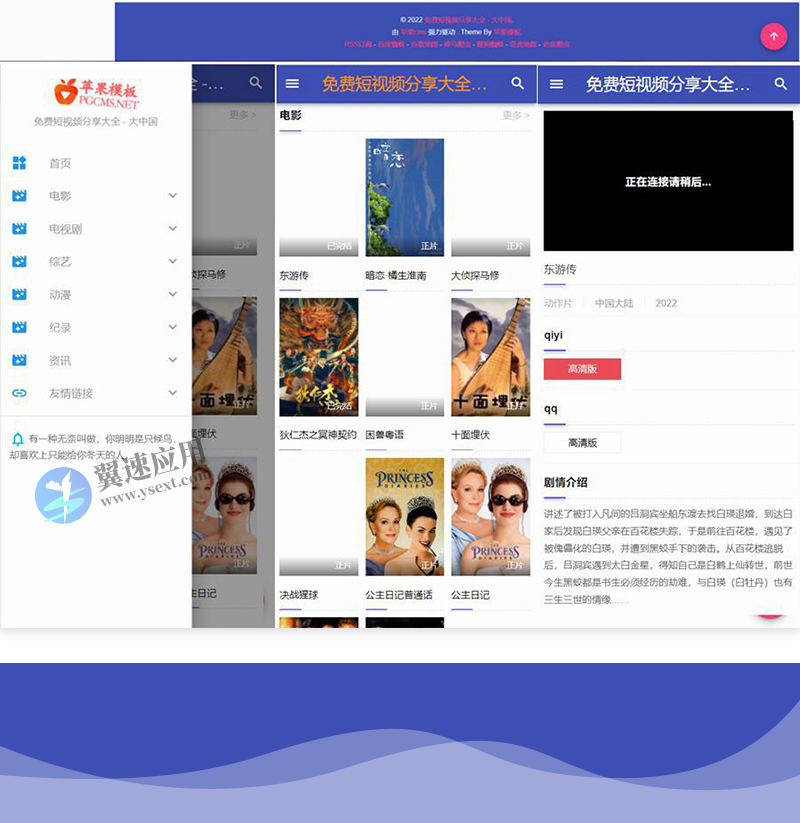Expand the 纪录 menu chevron

pos(172,327)
